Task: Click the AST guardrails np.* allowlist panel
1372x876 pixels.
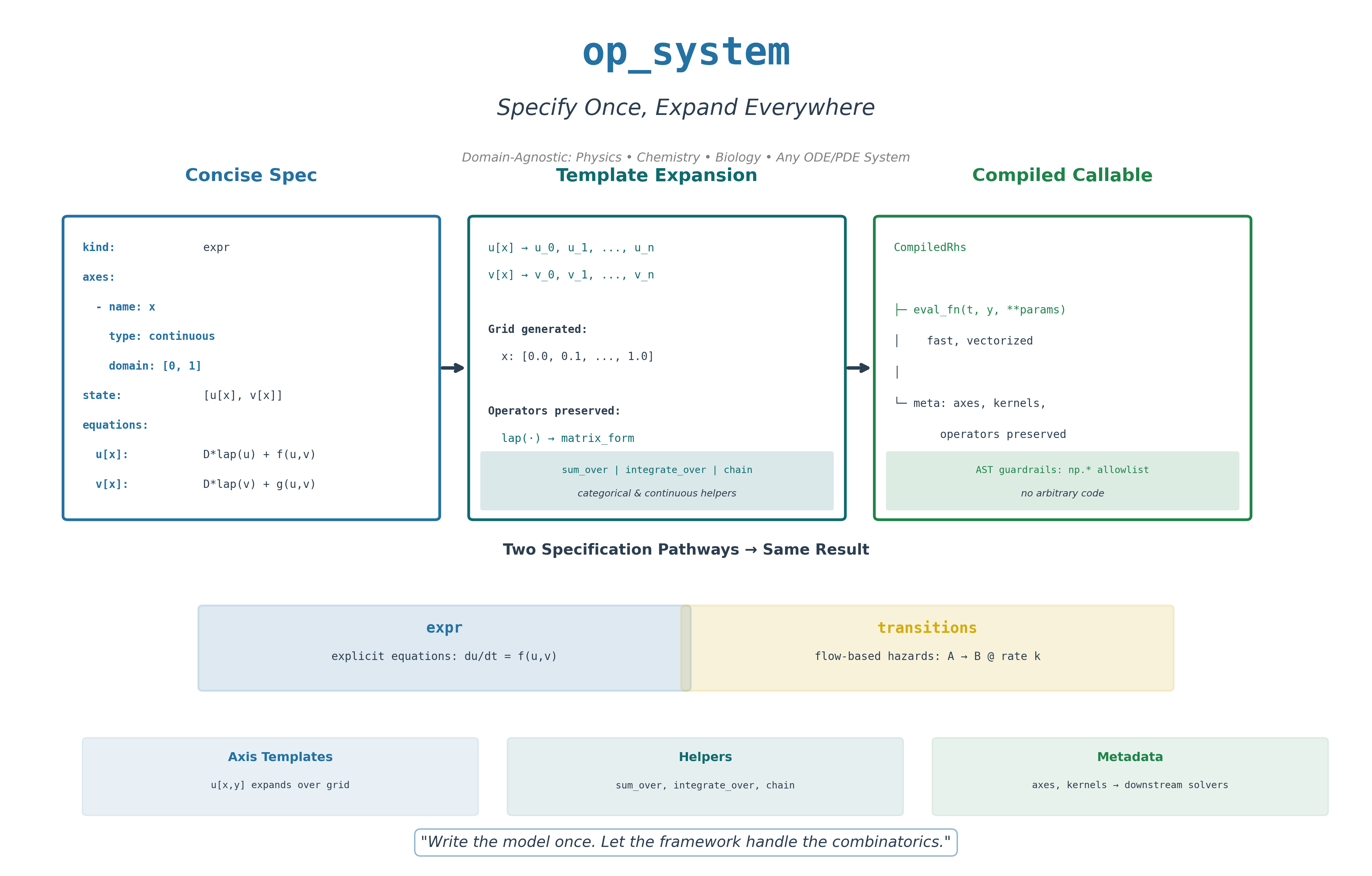Action: point(1062,480)
